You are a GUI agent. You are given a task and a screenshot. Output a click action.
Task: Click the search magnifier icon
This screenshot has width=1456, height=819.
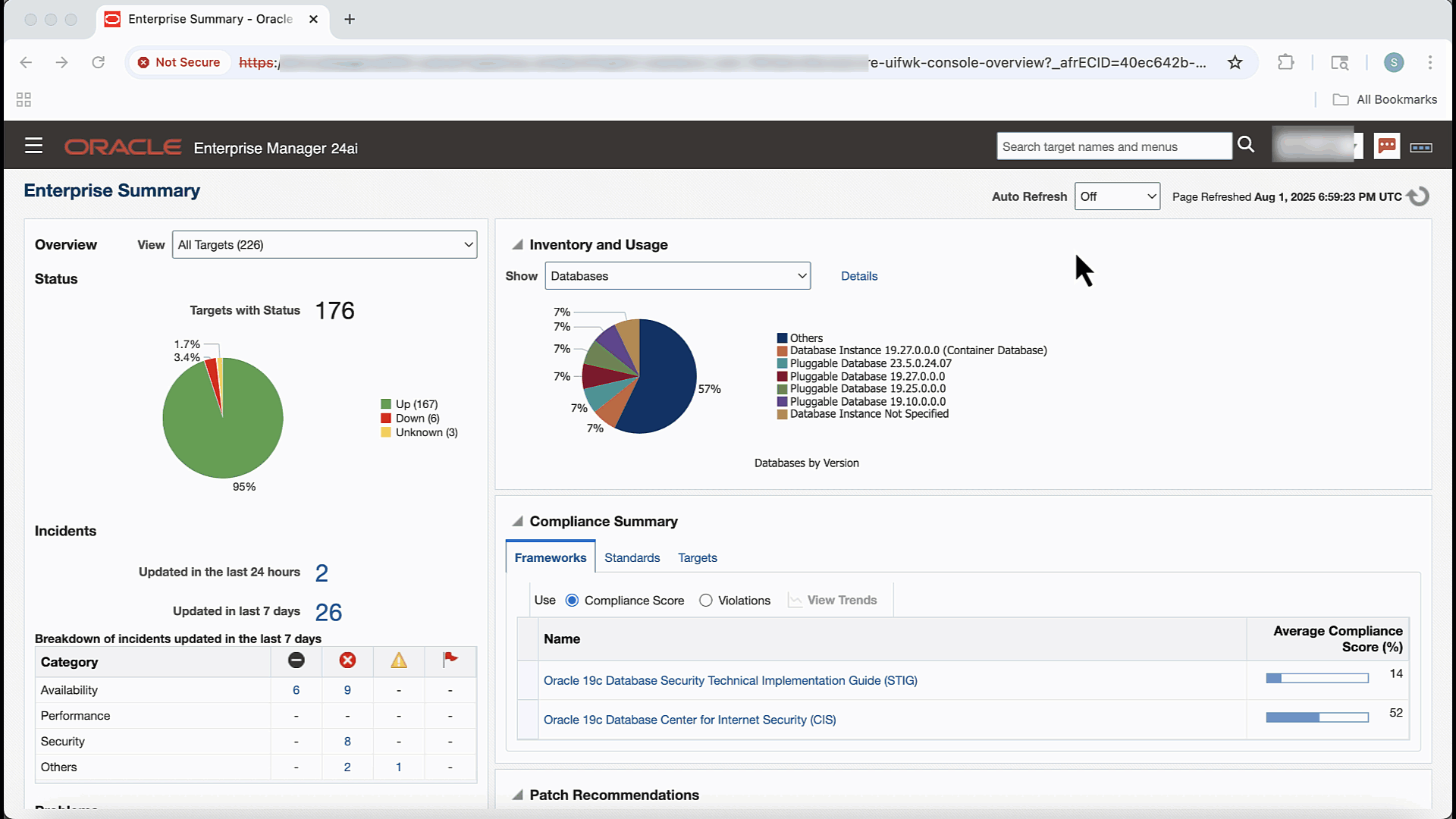click(x=1246, y=145)
